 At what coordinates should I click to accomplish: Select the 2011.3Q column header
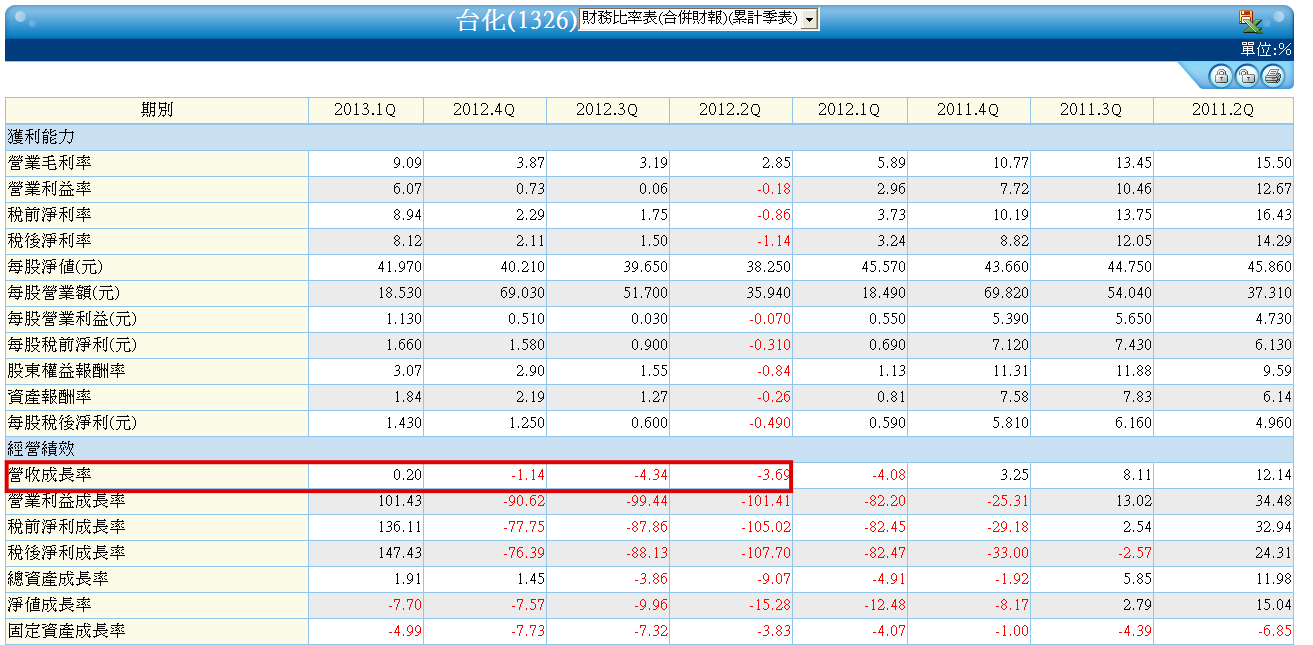point(1091,110)
